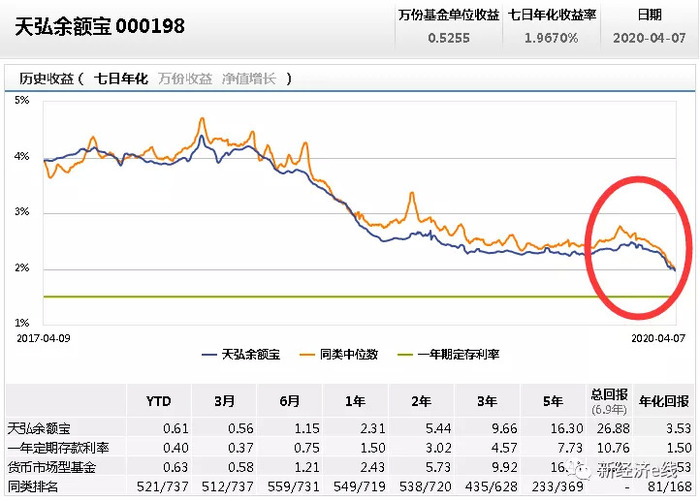Screen dimensions: 700x501
Task: Click the 2年 ranking 538/720
Action: click(425, 486)
